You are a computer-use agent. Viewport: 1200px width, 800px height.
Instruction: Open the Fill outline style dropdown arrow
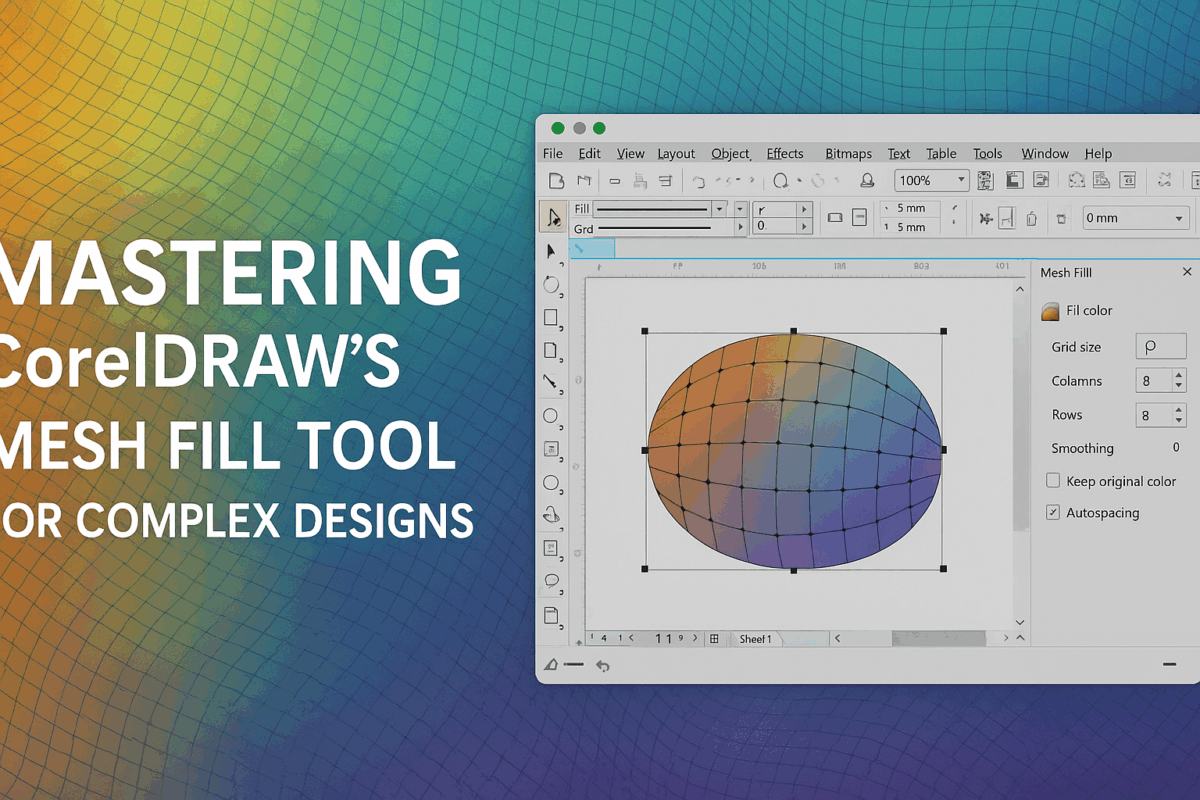point(721,208)
